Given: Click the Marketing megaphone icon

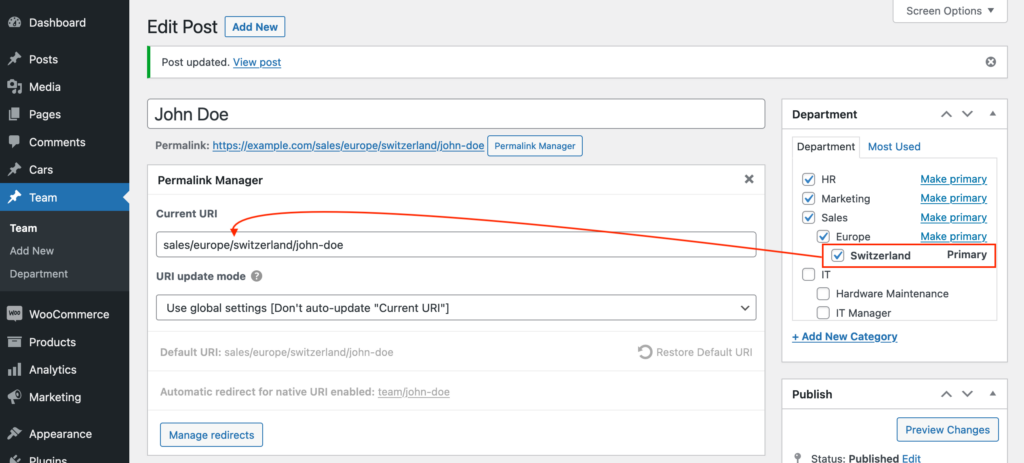Looking at the screenshot, I should pos(14,397).
